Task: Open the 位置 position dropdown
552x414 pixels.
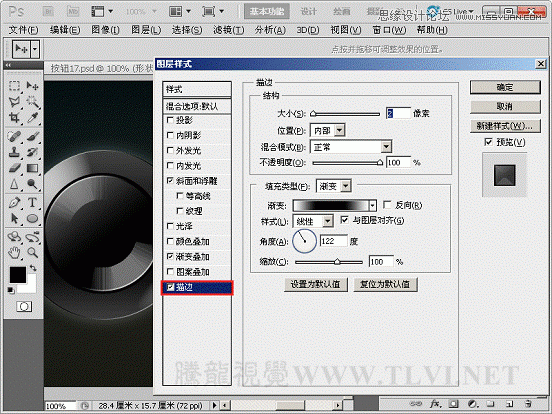Action: pyautogui.click(x=339, y=130)
